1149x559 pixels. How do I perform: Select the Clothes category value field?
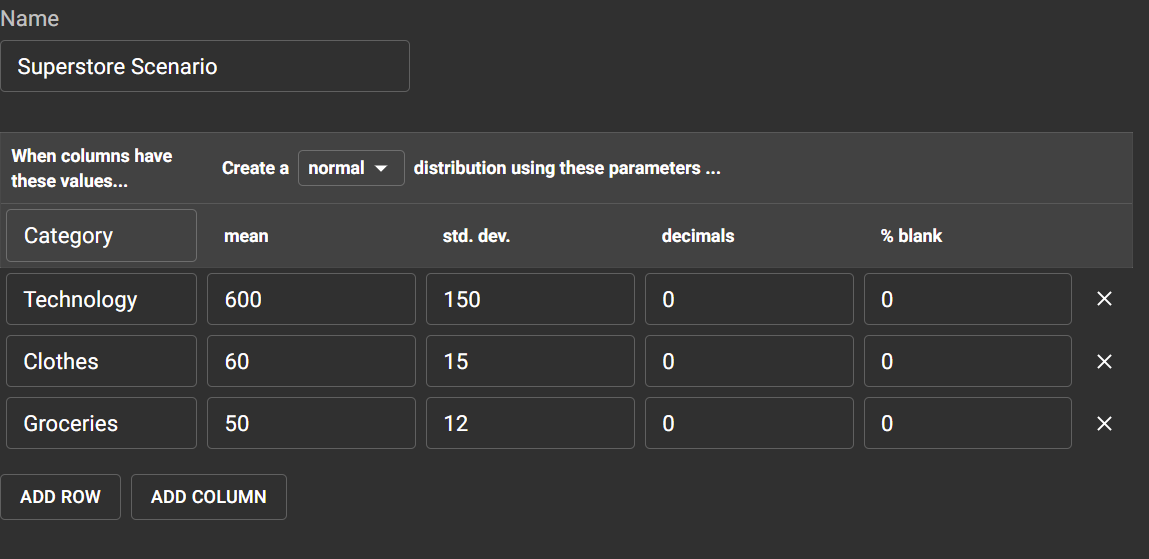pyautogui.click(x=101, y=361)
